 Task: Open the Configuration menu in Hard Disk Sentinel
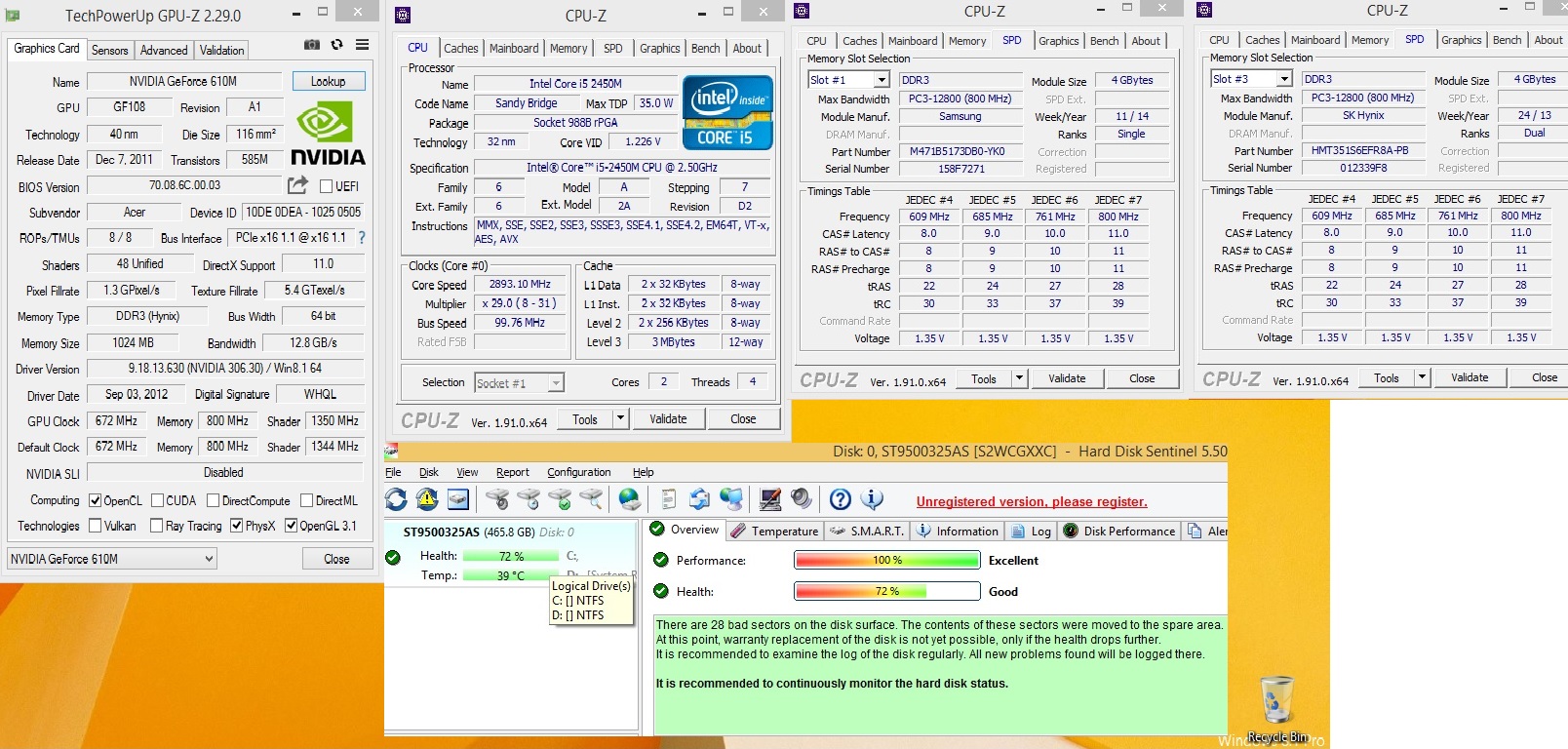(x=578, y=472)
